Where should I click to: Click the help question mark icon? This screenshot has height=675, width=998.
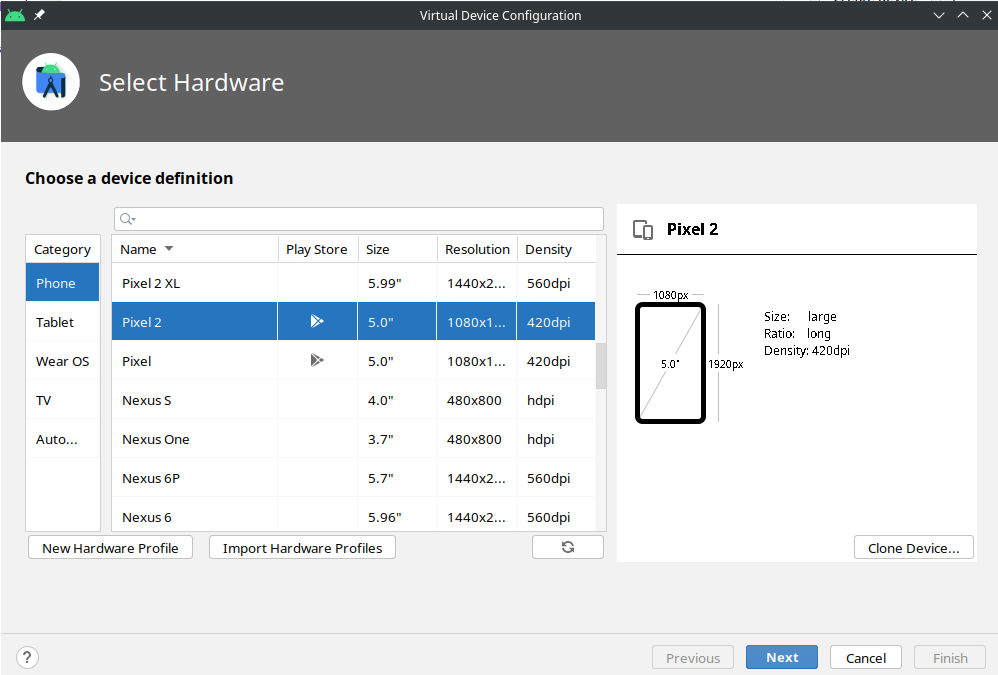pos(28,657)
